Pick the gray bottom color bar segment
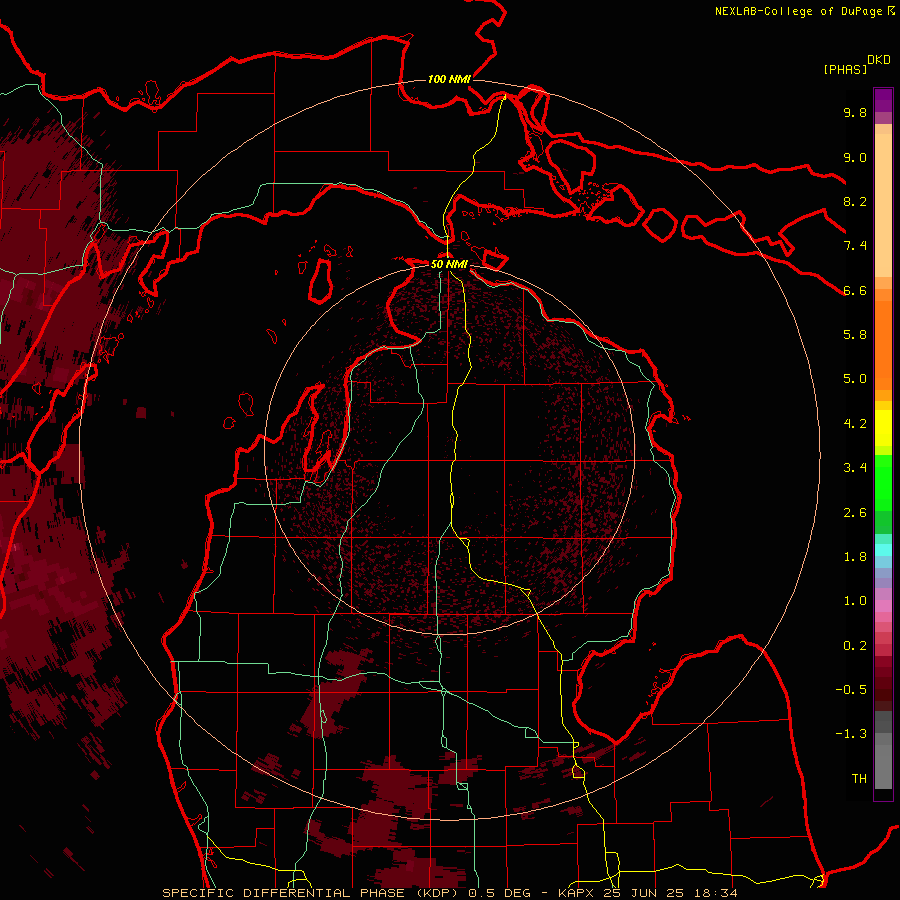900x900 pixels. coord(883,766)
